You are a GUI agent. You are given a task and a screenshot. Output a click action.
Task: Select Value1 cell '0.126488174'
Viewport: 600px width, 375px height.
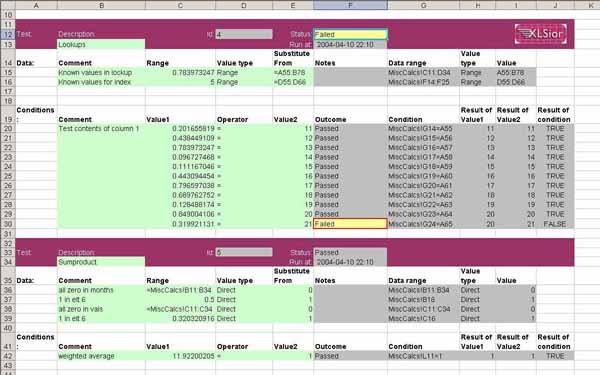180,205
